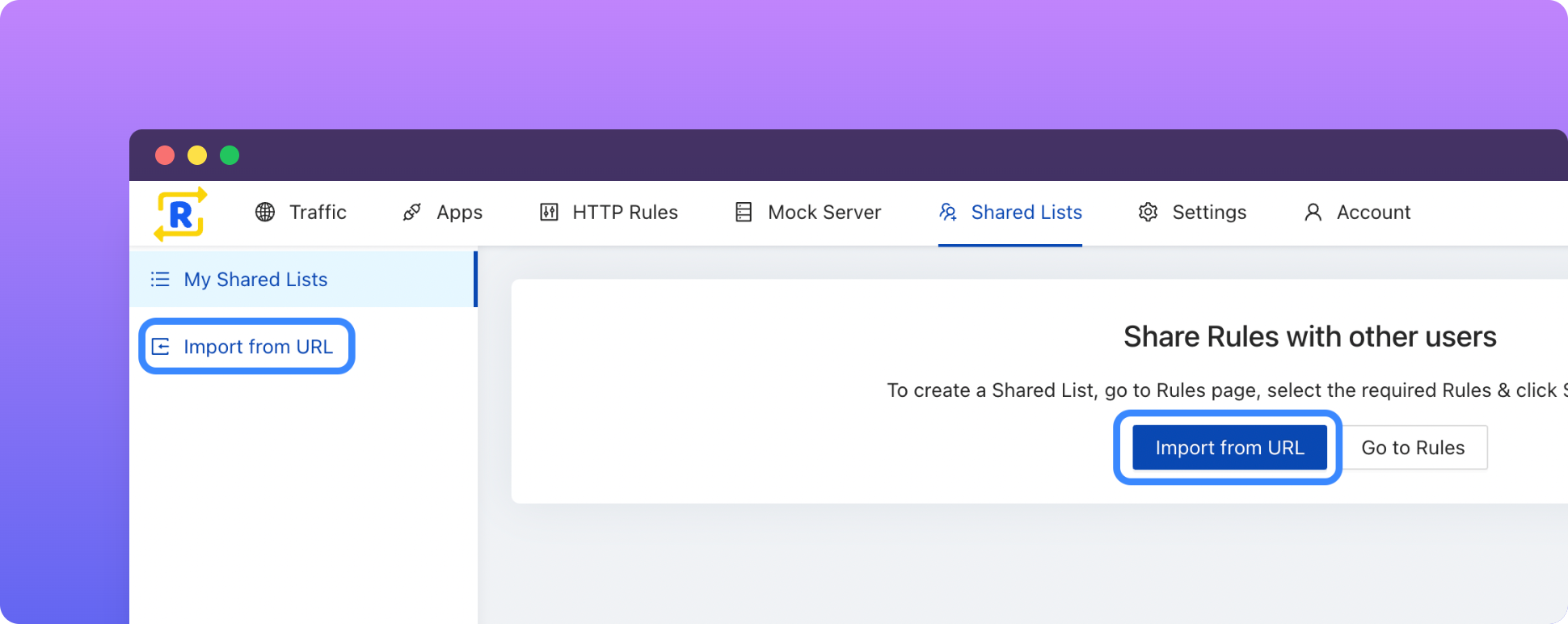Screen dimensions: 1568x624
Task: Click the person icon beside Account
Action: [1313, 212]
